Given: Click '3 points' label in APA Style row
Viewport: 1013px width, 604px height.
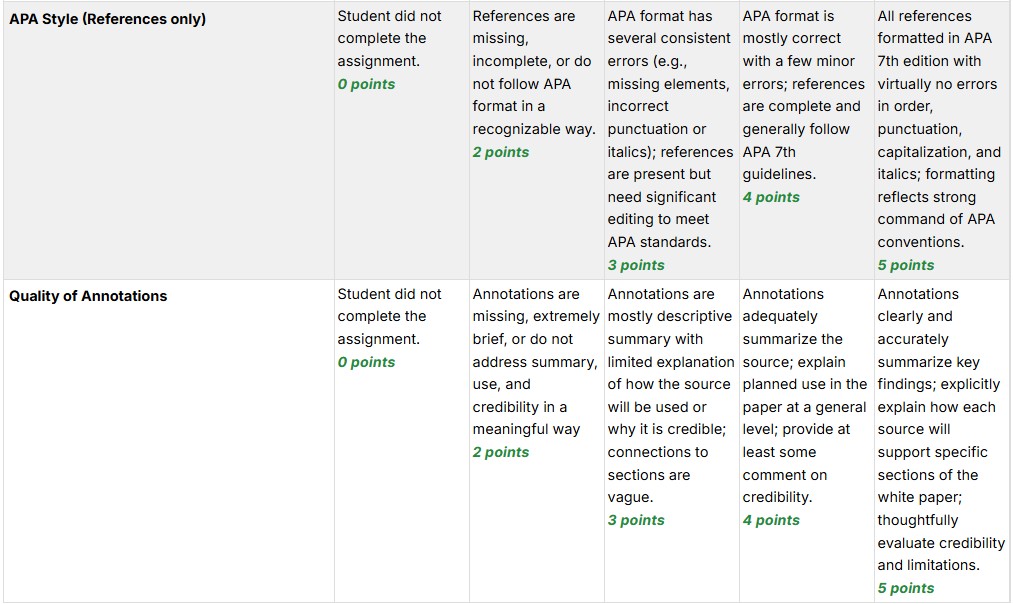Looking at the screenshot, I should [636, 265].
